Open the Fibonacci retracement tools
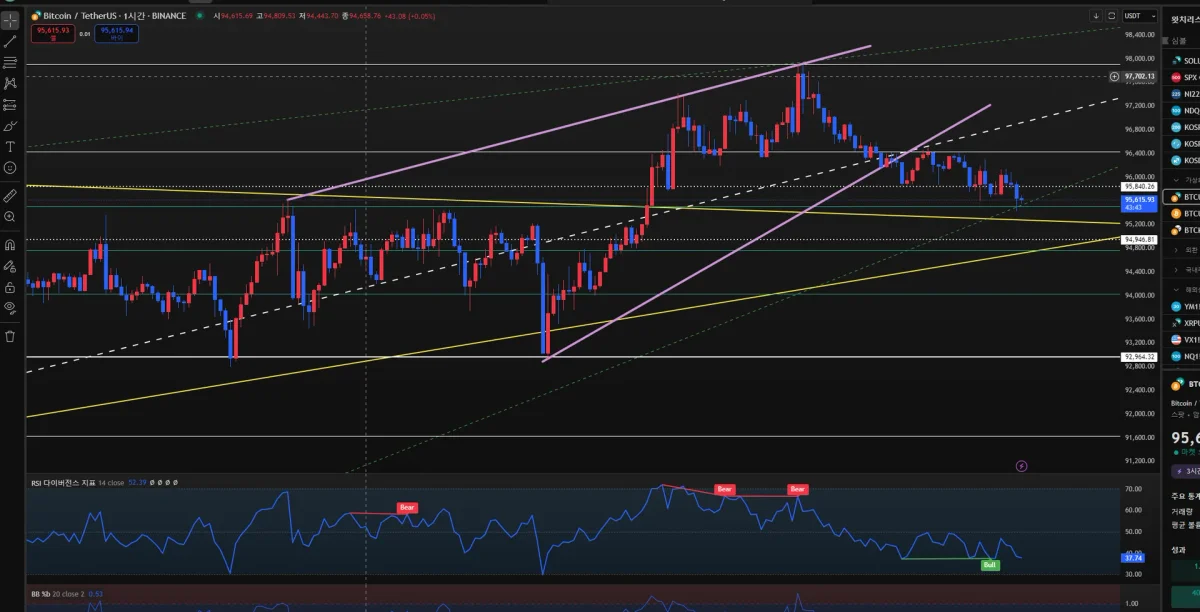The height and width of the screenshot is (612, 1200). [10, 62]
